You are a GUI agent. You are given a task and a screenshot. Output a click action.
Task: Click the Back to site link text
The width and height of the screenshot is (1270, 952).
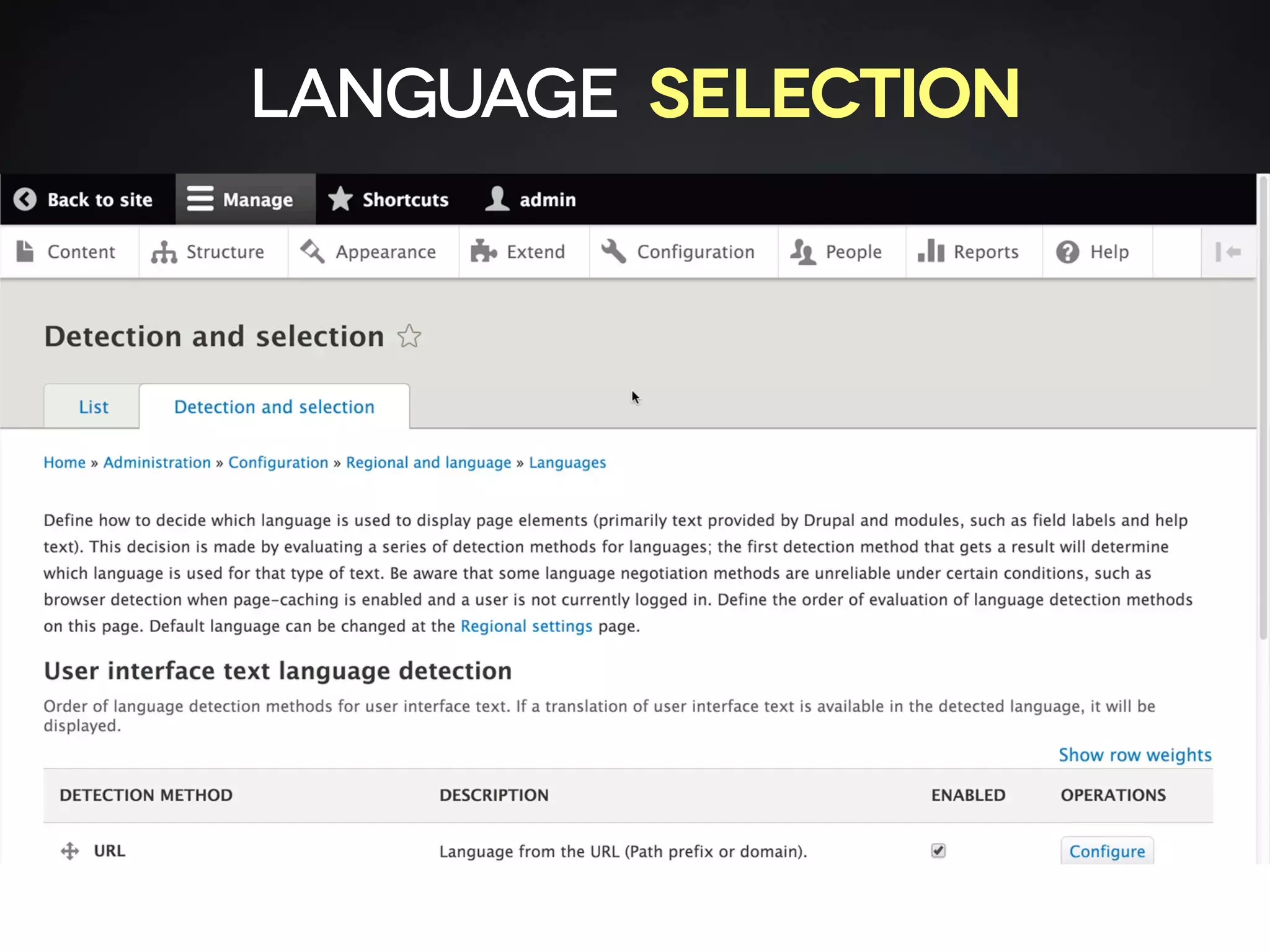(100, 200)
